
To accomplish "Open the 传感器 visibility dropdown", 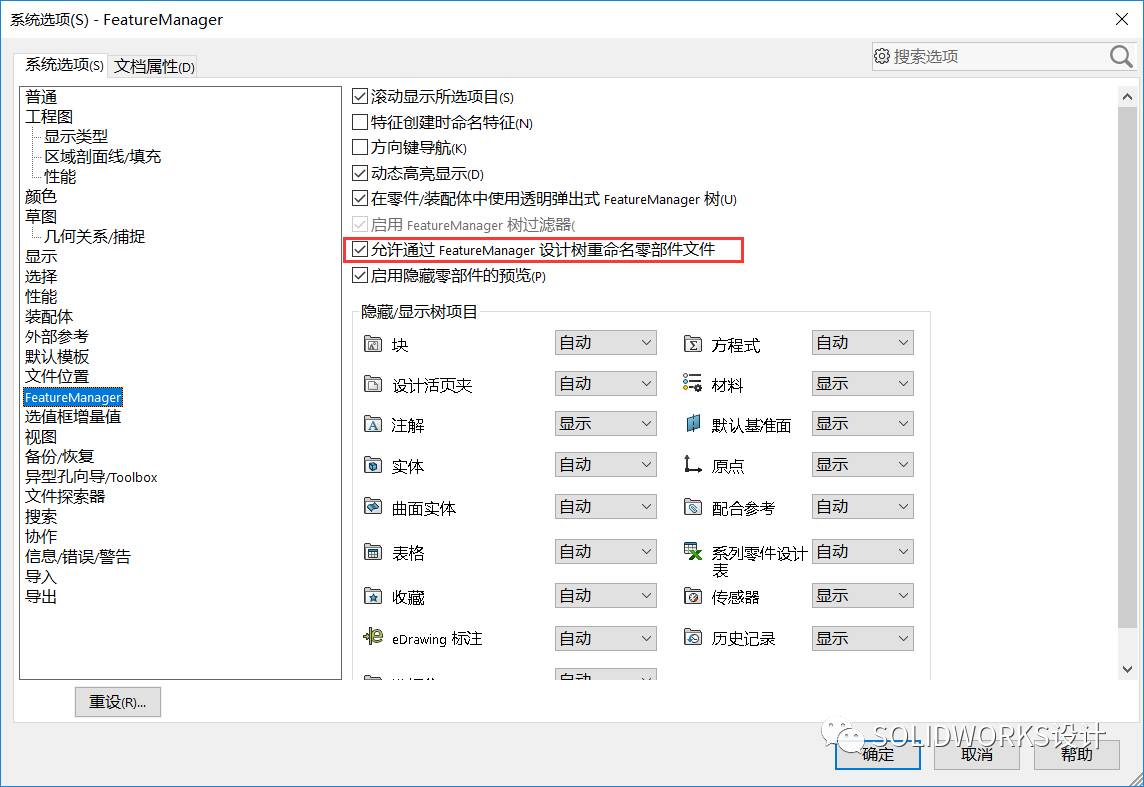I will 862,596.
